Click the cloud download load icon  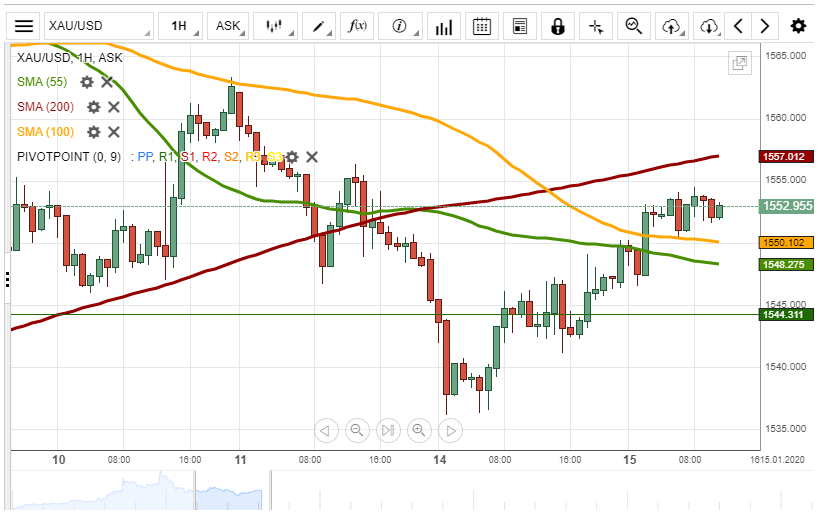708,26
